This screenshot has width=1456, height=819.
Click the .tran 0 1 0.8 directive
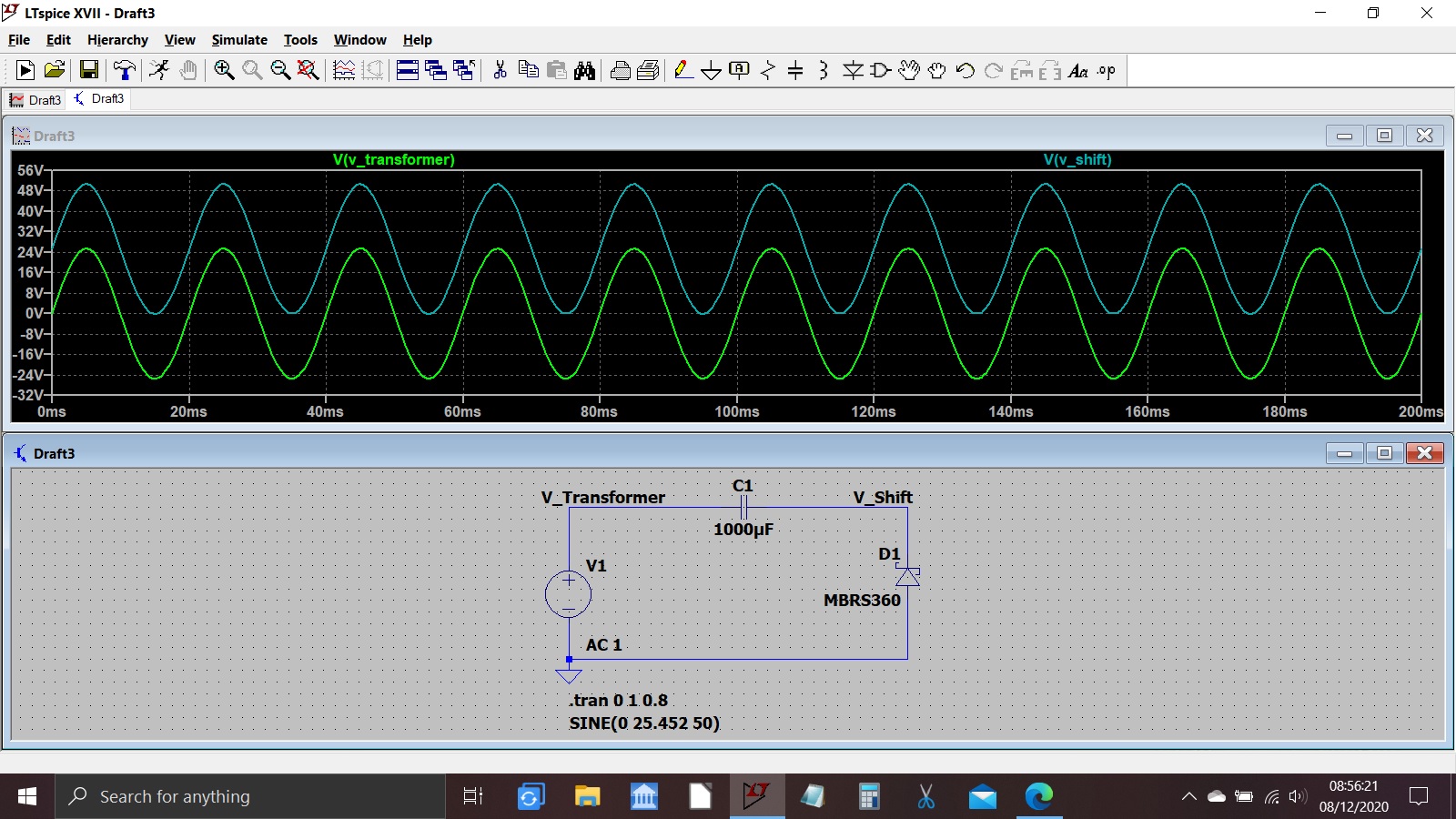[x=619, y=701]
